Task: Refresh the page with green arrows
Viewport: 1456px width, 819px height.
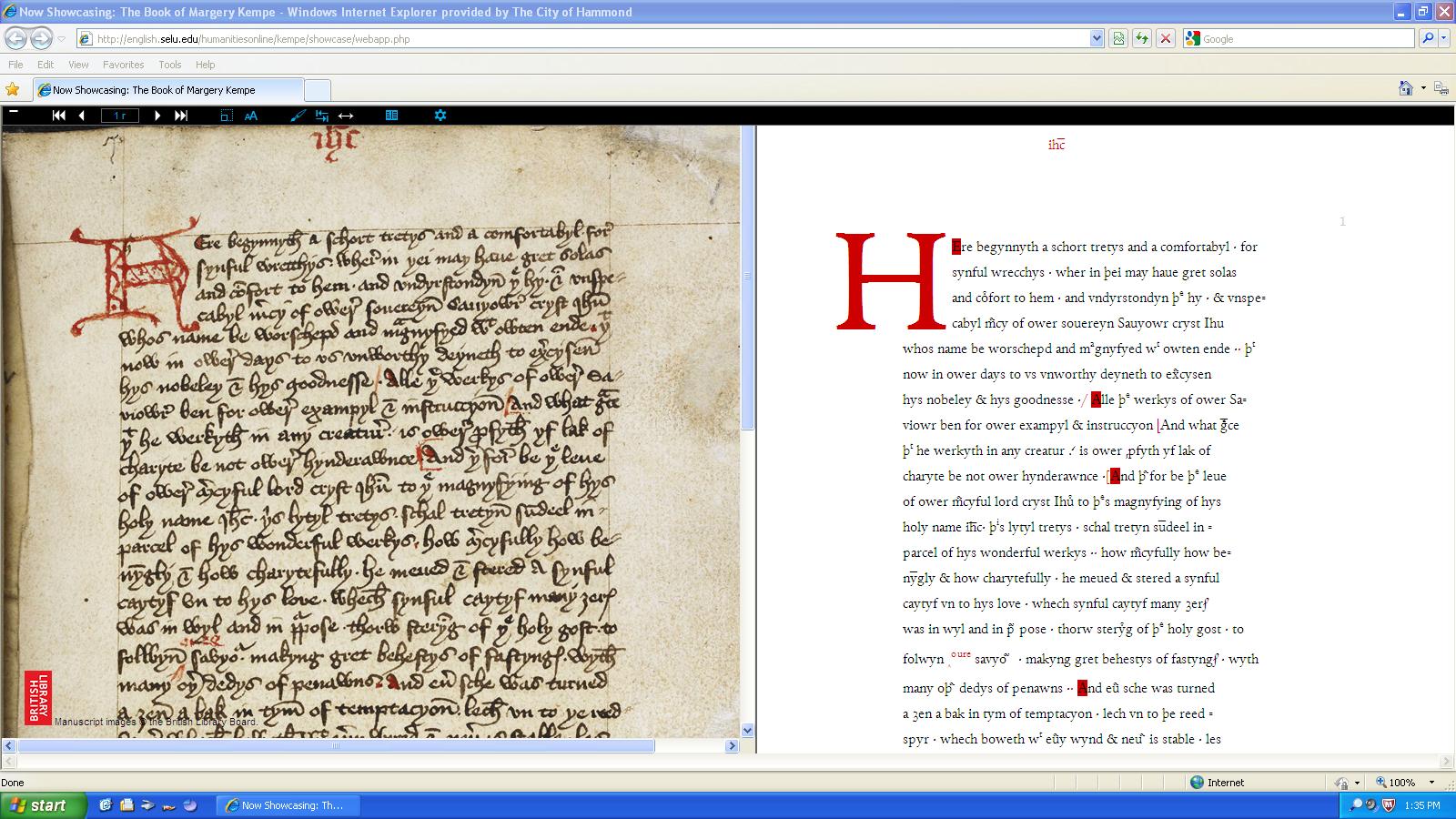Action: click(1141, 39)
